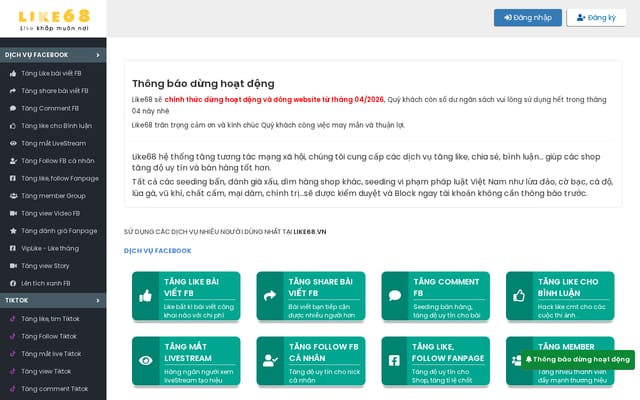640x400 pixels.
Task: Open Tăng Like bài viết FB sidebar item
Action: [53, 73]
